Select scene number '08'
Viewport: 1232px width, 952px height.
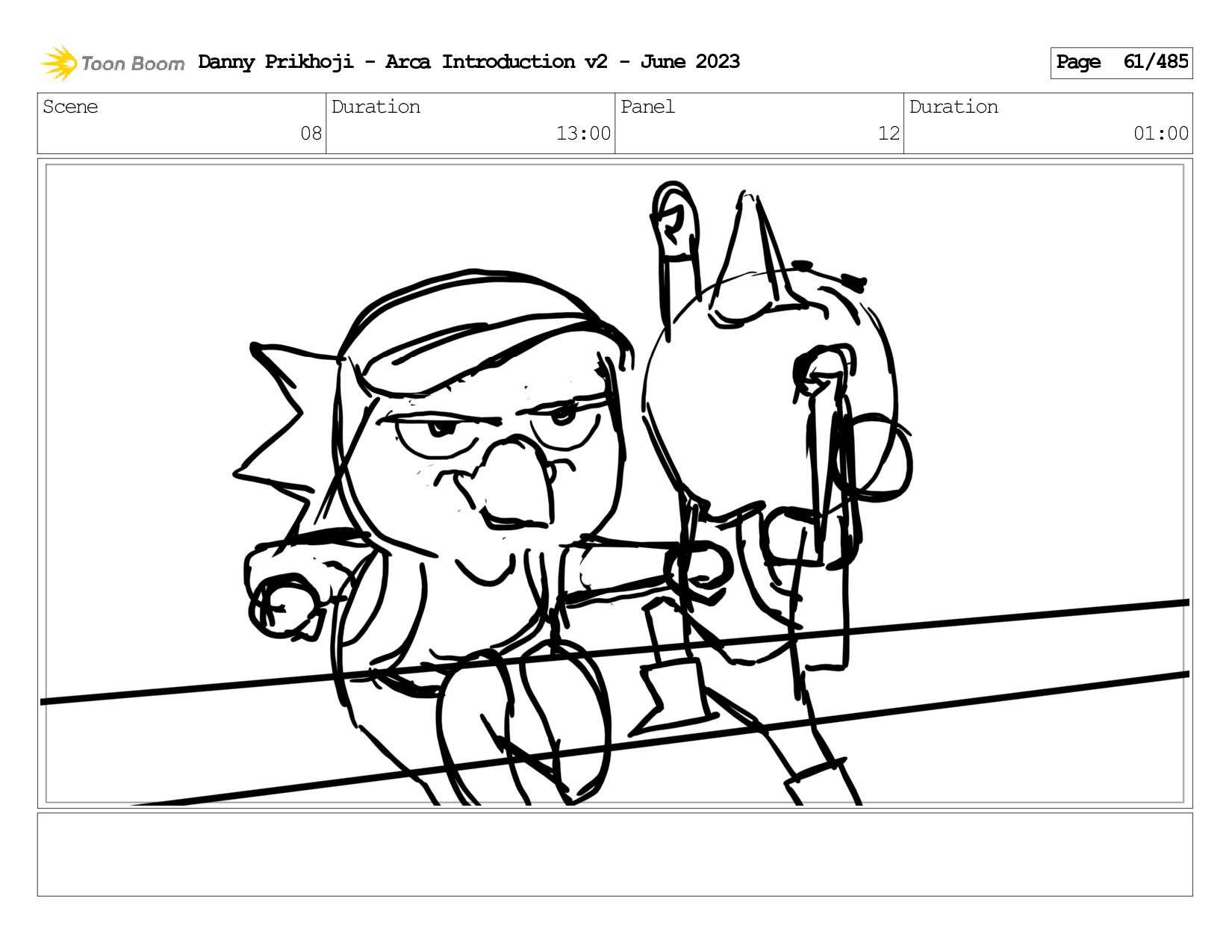pyautogui.click(x=311, y=134)
